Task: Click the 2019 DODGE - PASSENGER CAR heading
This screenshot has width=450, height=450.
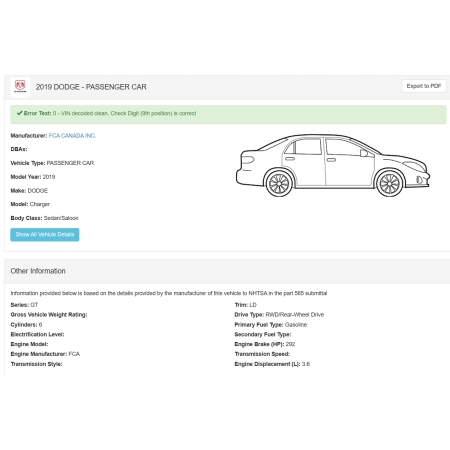Action: tap(91, 87)
